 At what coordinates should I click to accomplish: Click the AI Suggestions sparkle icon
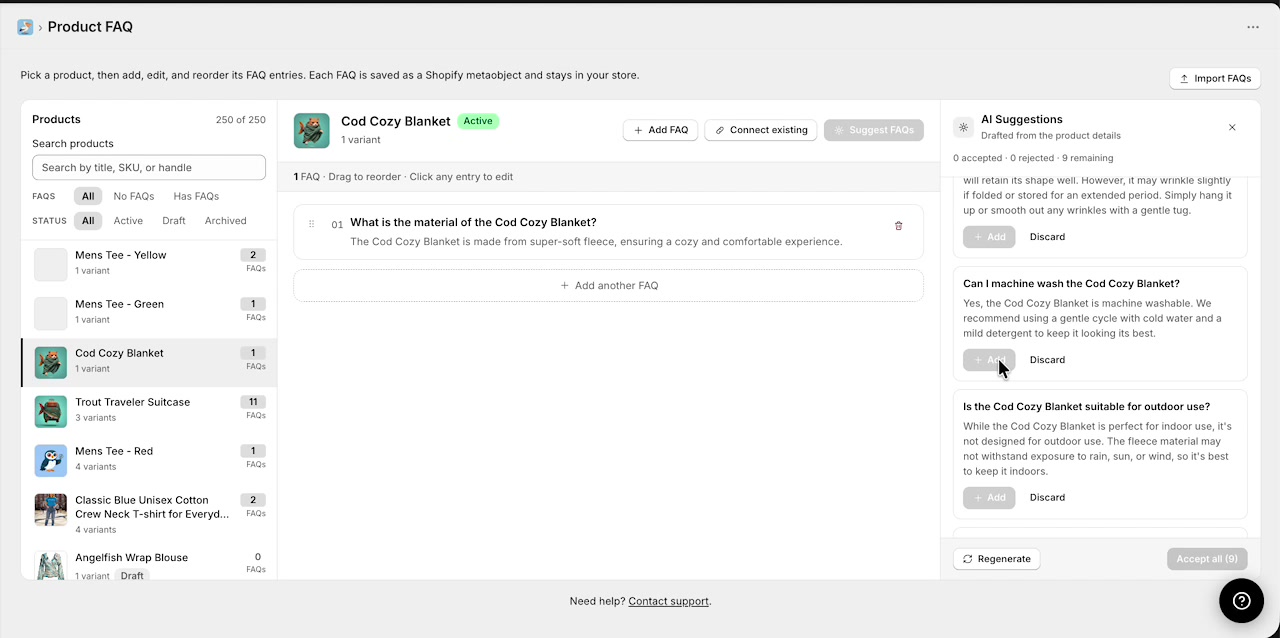[963, 127]
